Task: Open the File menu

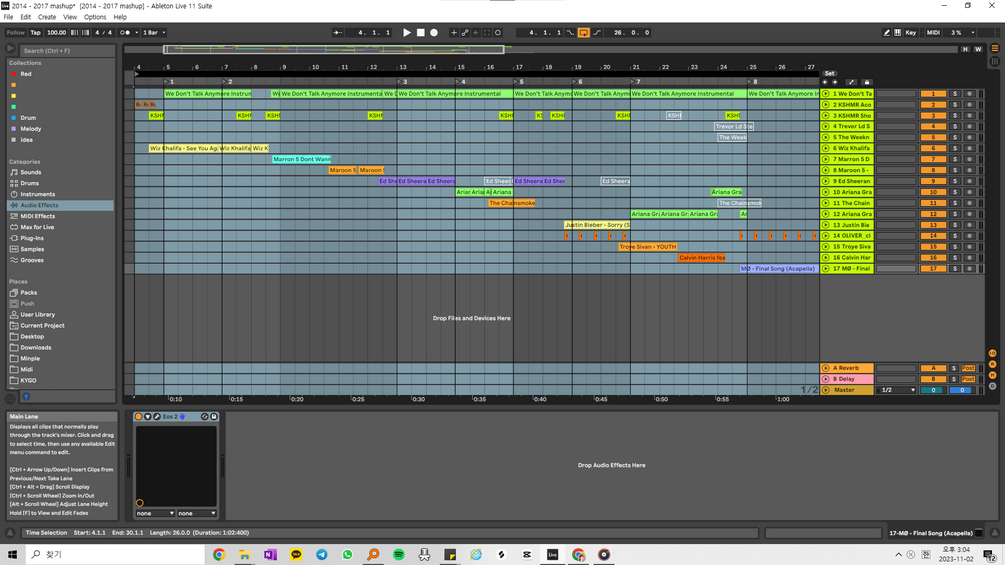Action: click(x=8, y=17)
